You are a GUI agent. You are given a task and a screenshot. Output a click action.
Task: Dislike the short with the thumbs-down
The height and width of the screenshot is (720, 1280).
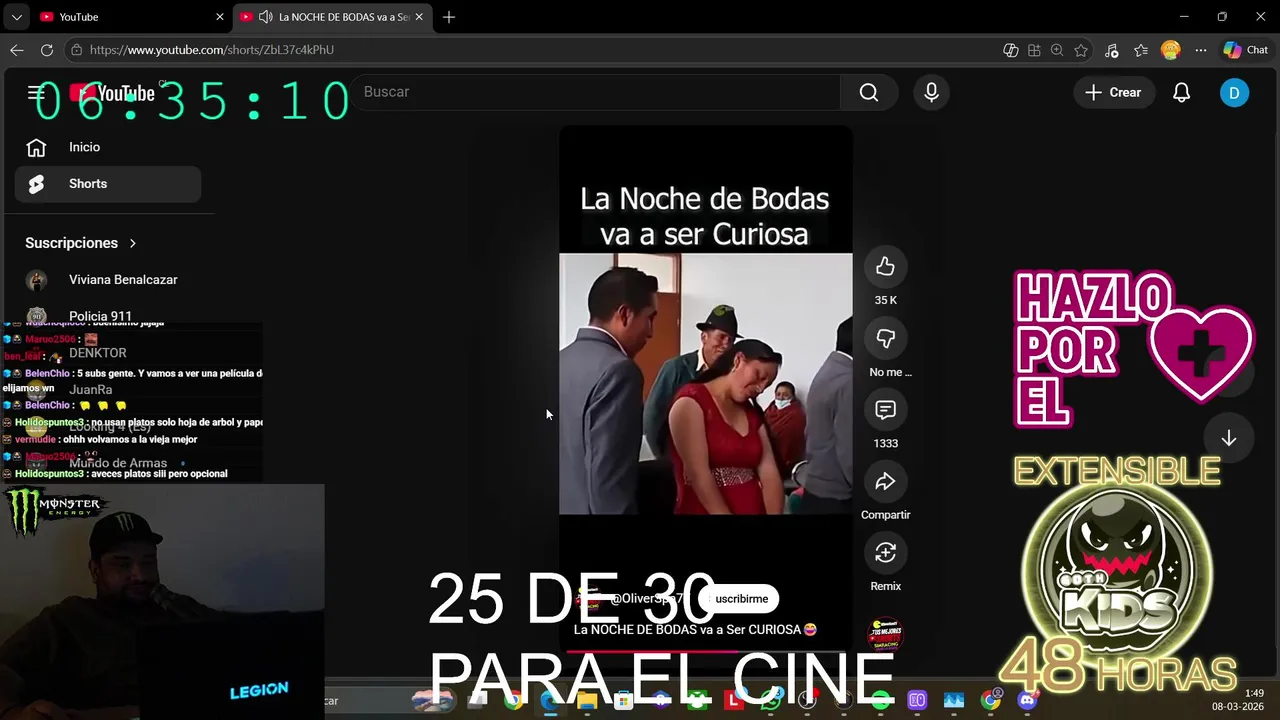(885, 338)
